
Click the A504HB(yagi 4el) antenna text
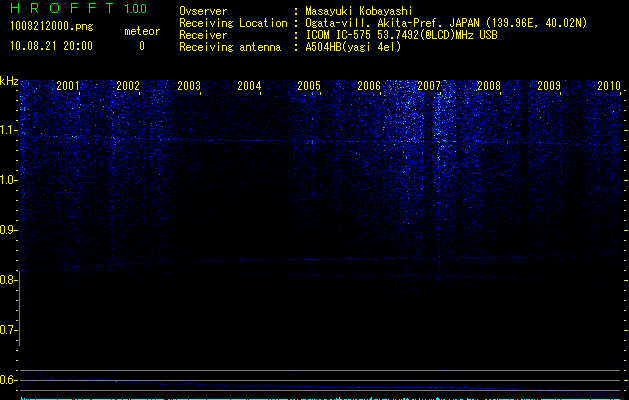(353, 47)
